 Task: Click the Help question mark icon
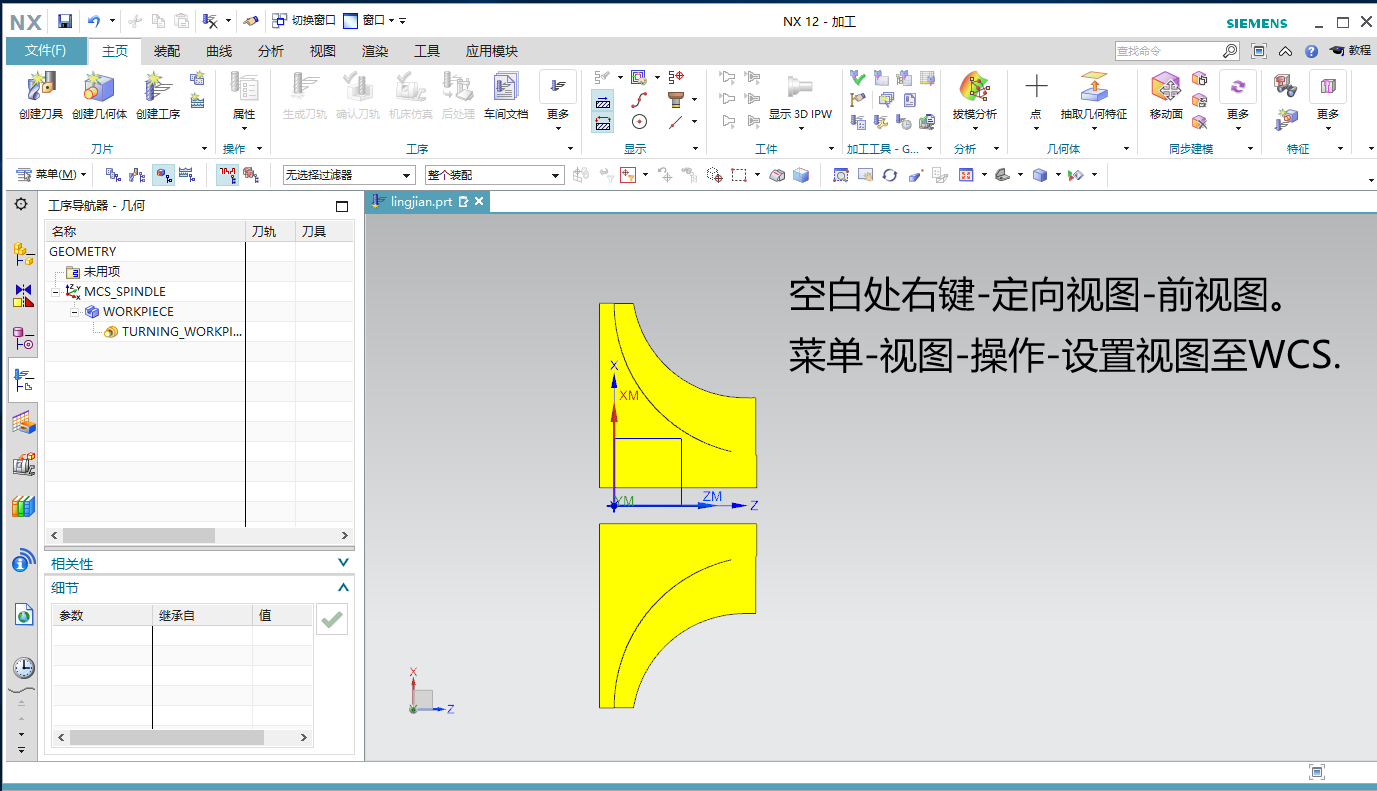point(1311,51)
